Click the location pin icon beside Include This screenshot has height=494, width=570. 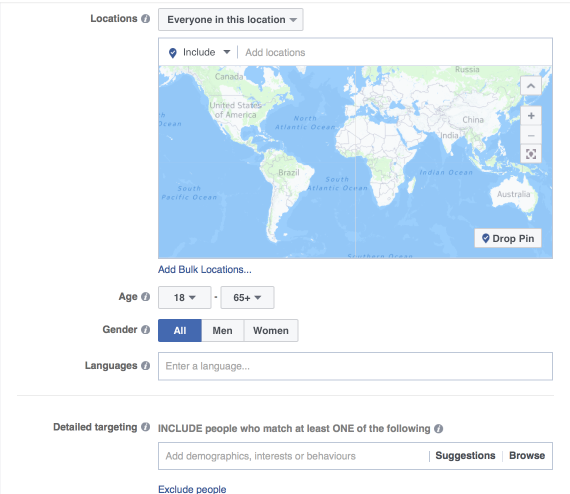click(173, 53)
